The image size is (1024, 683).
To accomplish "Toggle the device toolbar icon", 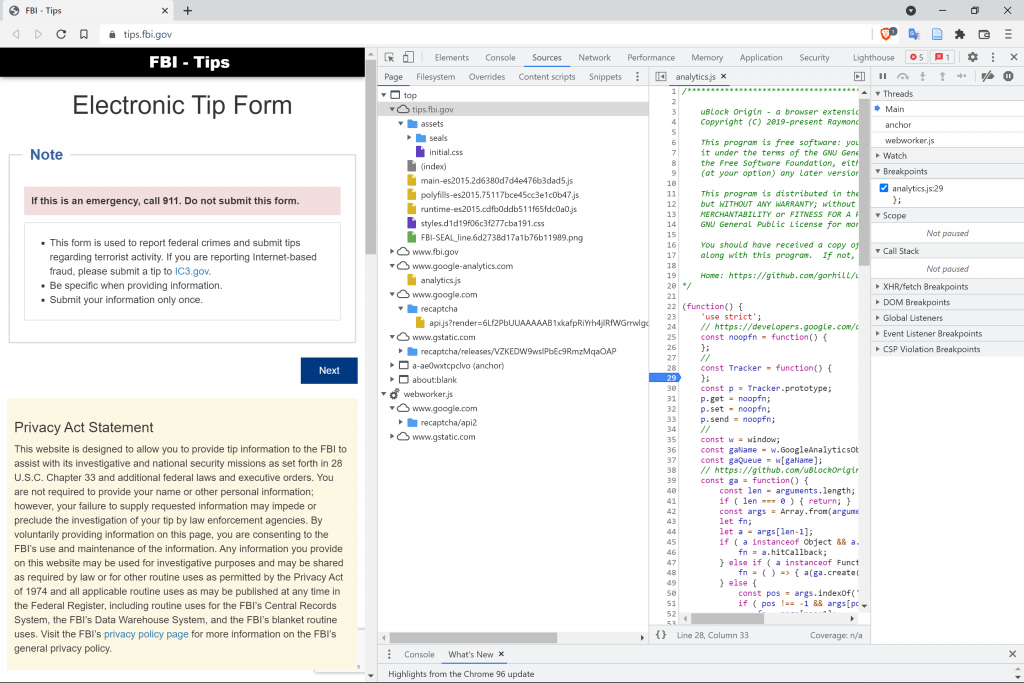I will click(408, 57).
